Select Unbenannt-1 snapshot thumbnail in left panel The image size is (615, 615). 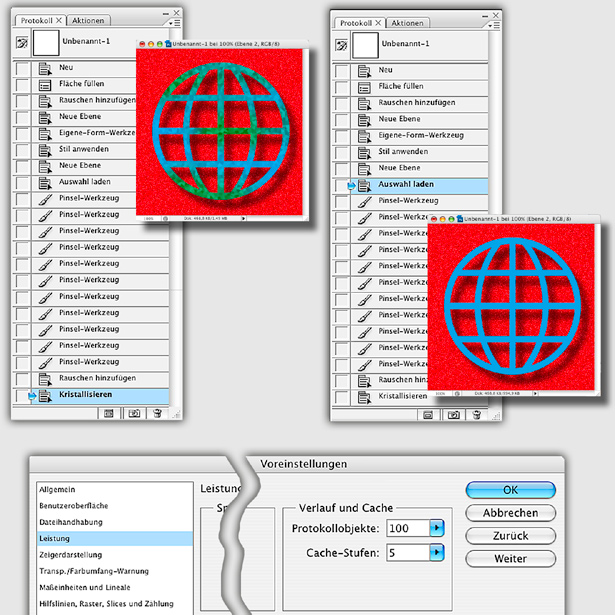coord(46,43)
